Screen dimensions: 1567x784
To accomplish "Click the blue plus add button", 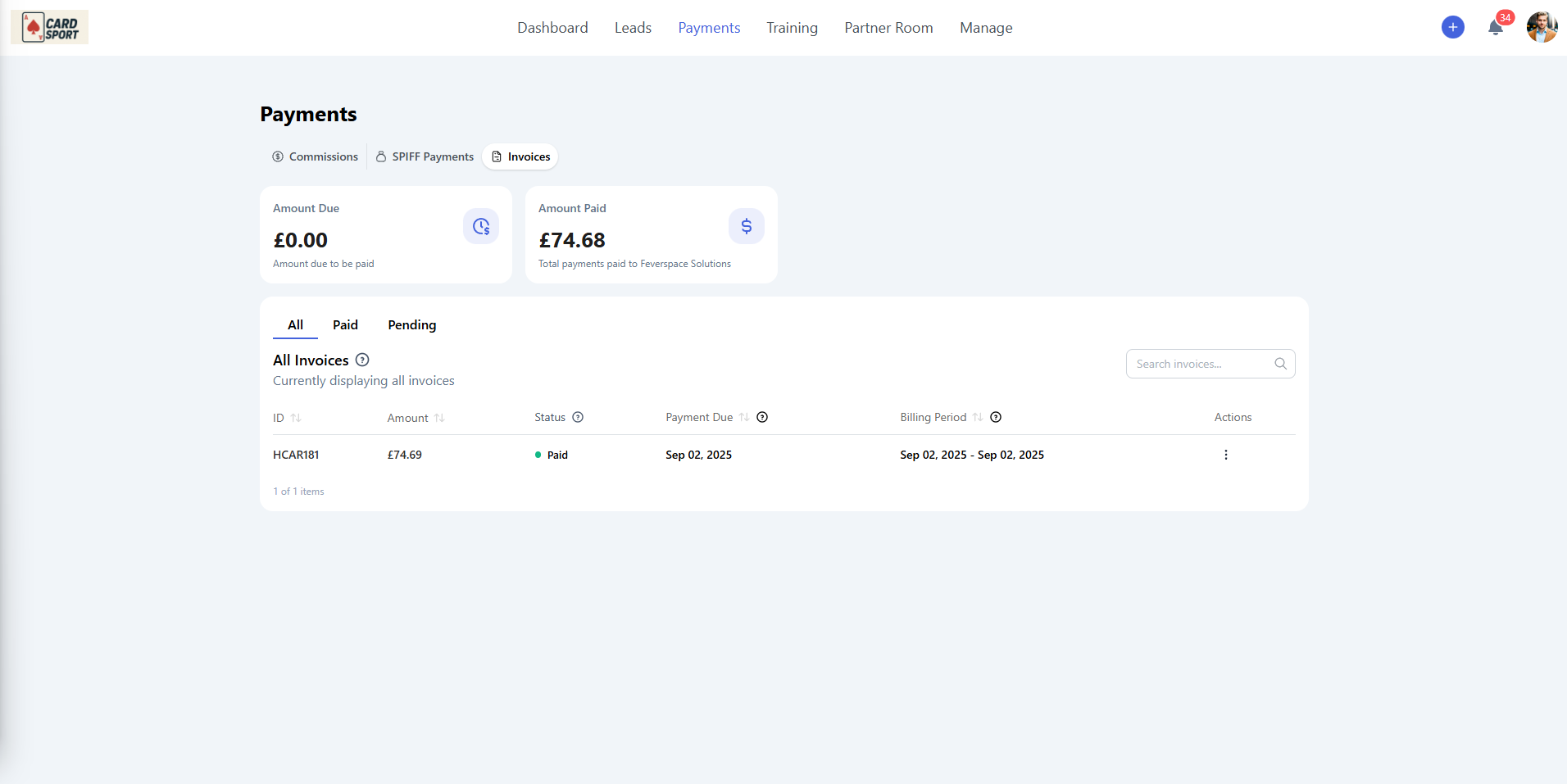I will 1452,28.
